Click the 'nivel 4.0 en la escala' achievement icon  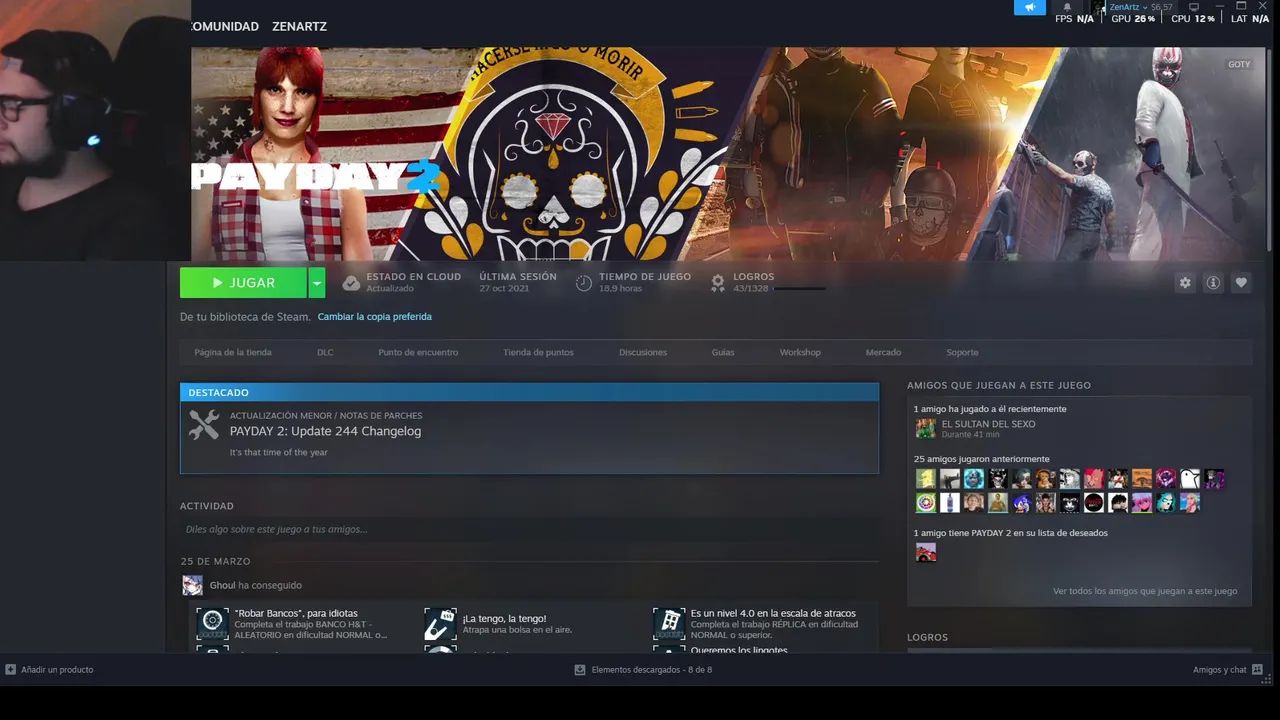669,623
